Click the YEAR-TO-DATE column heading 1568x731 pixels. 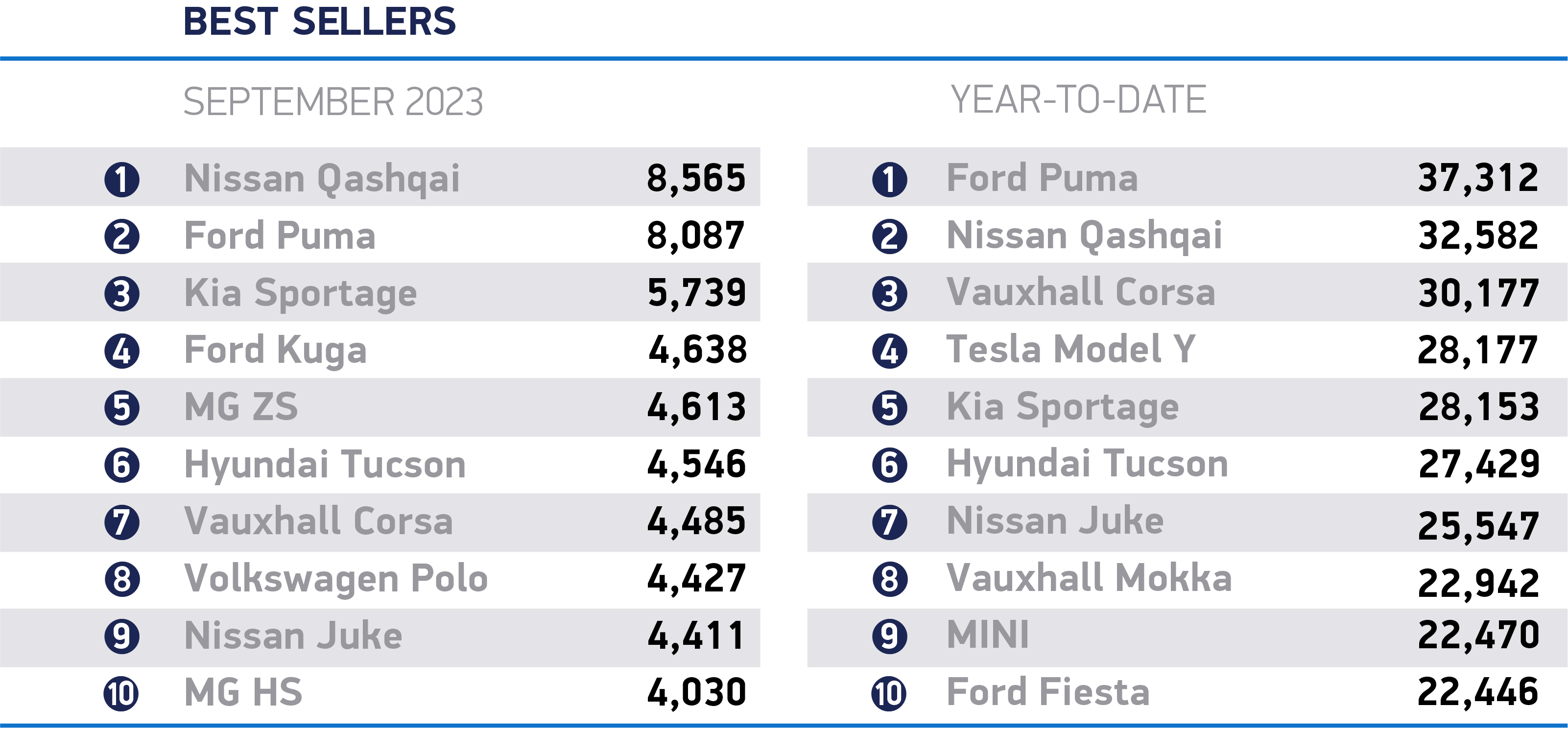coord(1078,100)
